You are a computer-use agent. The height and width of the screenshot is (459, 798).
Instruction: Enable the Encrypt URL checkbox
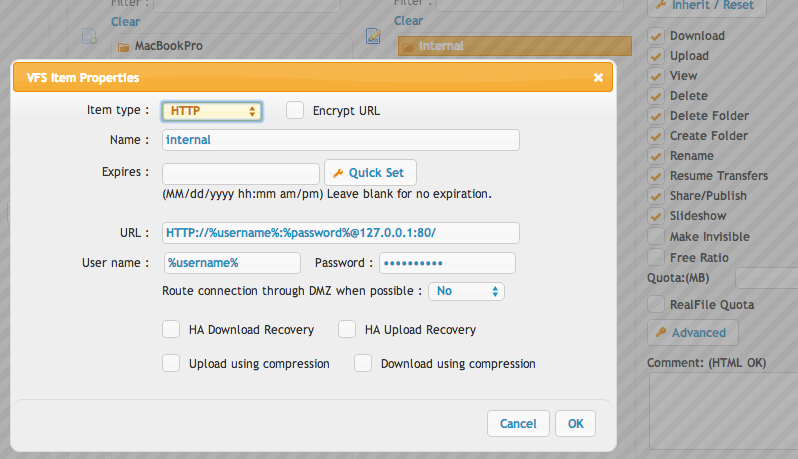click(295, 110)
